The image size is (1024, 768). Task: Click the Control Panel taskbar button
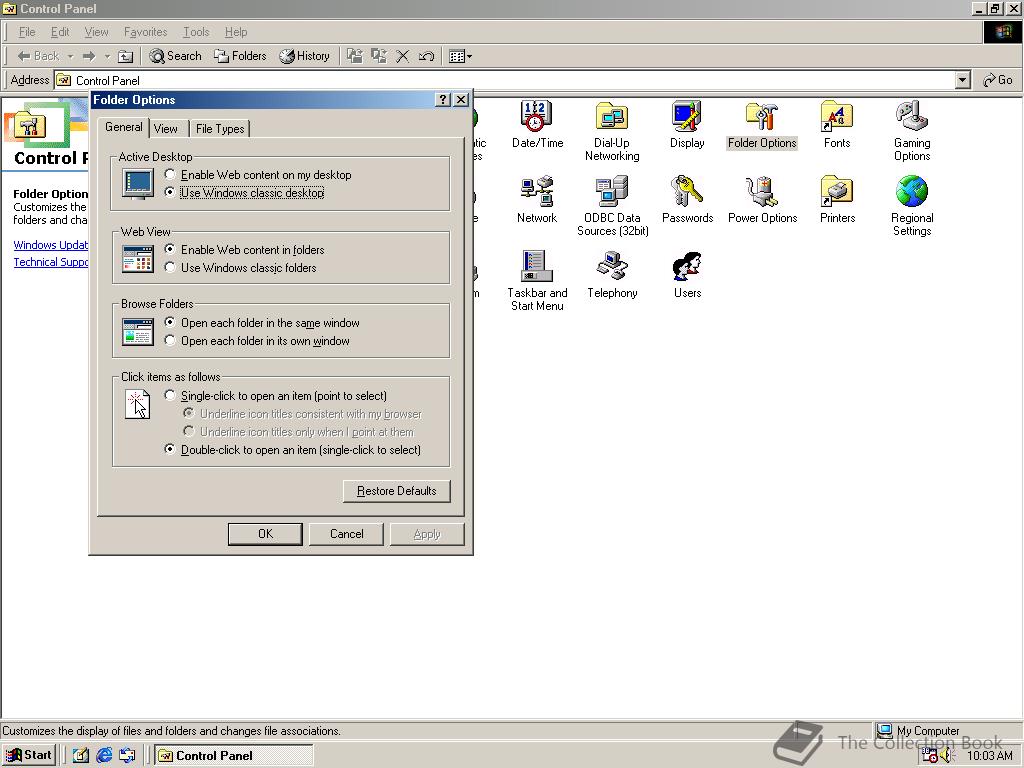(x=234, y=756)
